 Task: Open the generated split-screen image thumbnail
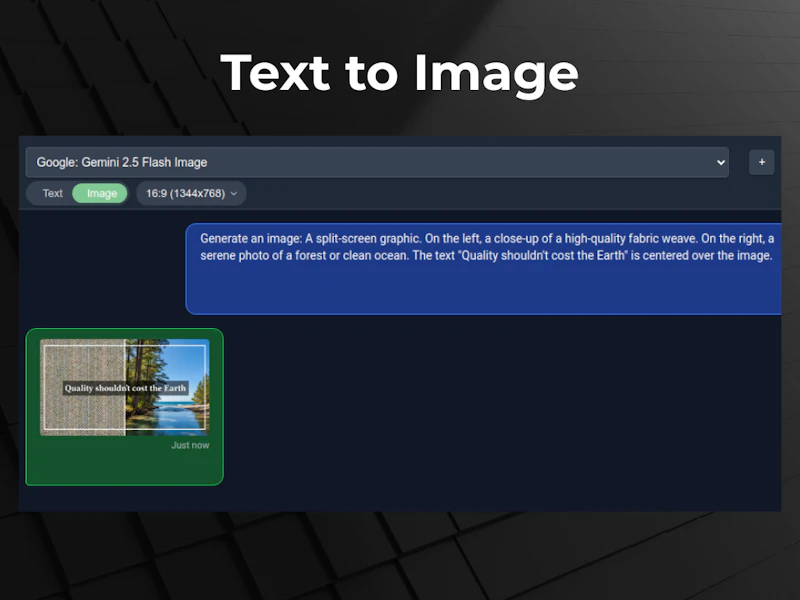click(125, 387)
